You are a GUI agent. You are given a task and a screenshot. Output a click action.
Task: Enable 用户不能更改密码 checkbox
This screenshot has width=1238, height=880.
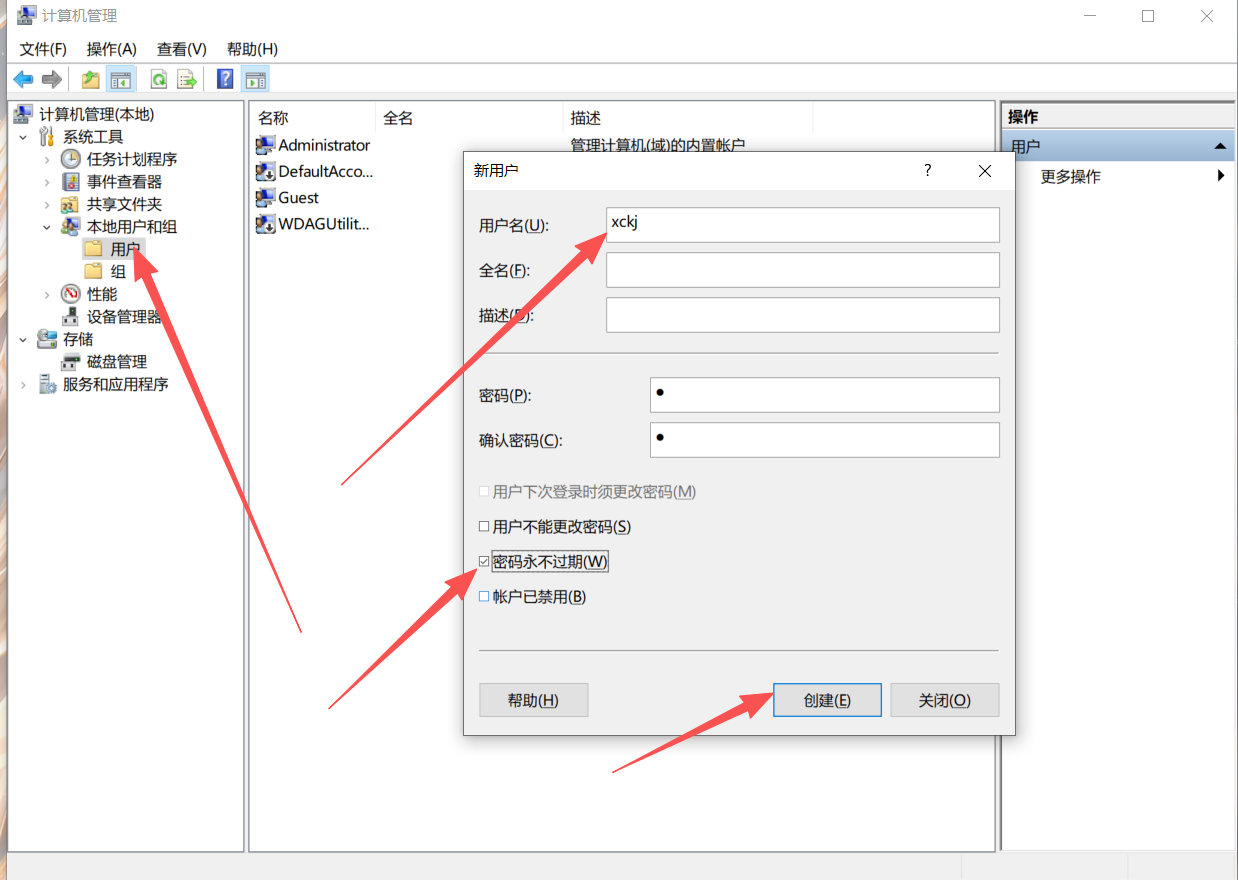[x=485, y=527]
